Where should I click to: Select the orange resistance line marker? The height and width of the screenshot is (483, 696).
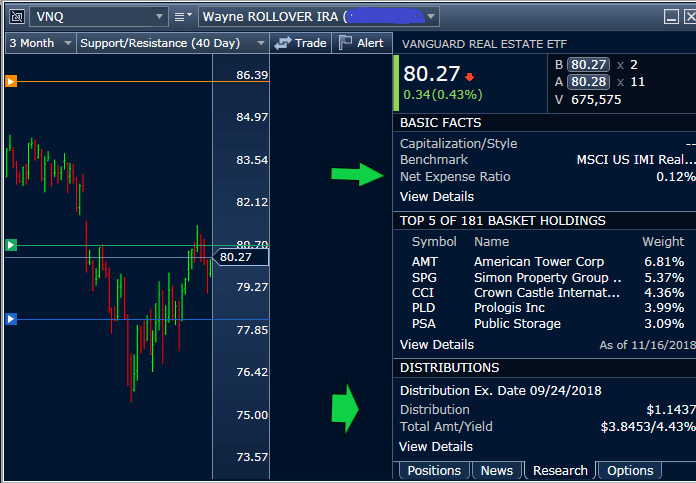click(x=11, y=81)
